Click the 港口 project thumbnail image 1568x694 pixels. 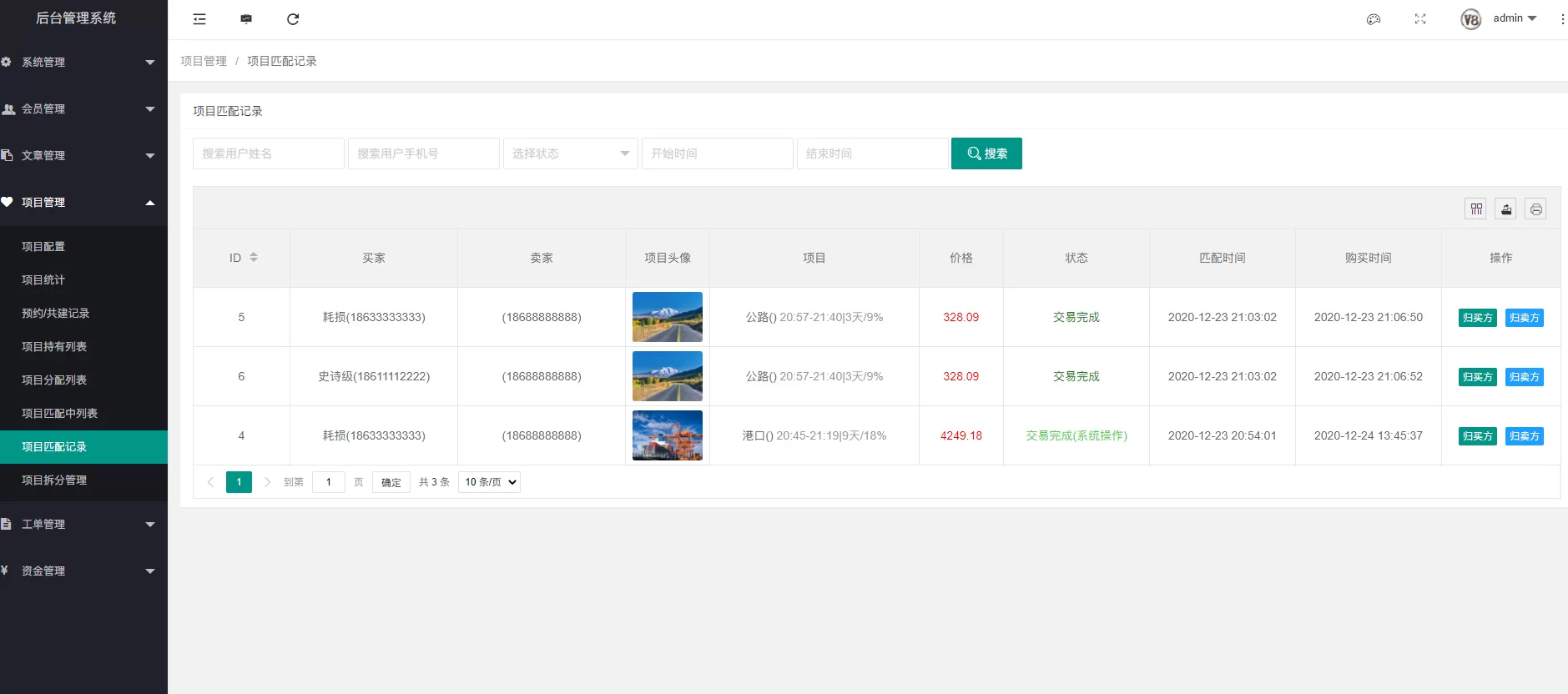pos(668,435)
